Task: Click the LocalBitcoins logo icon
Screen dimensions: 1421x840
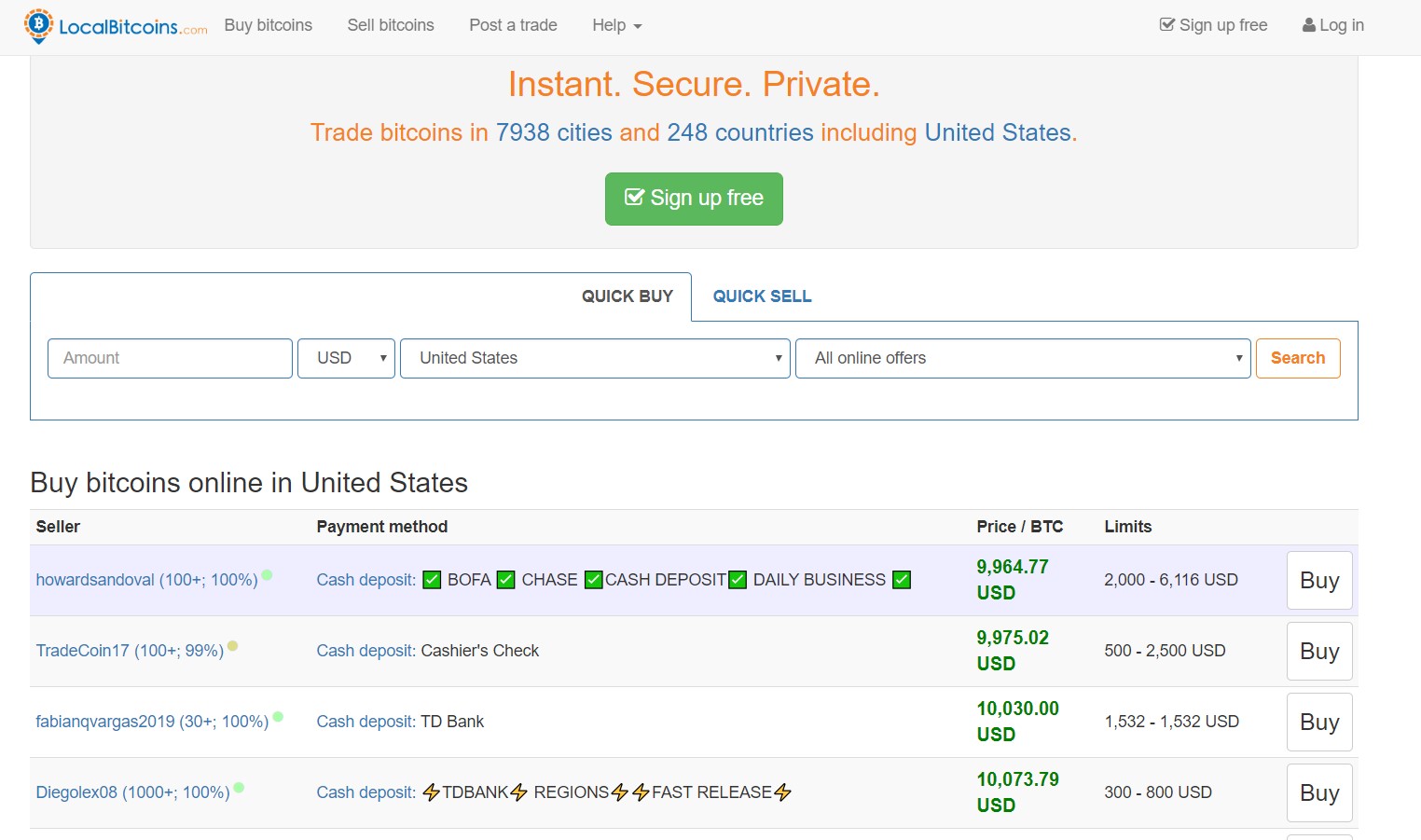Action: tap(38, 25)
